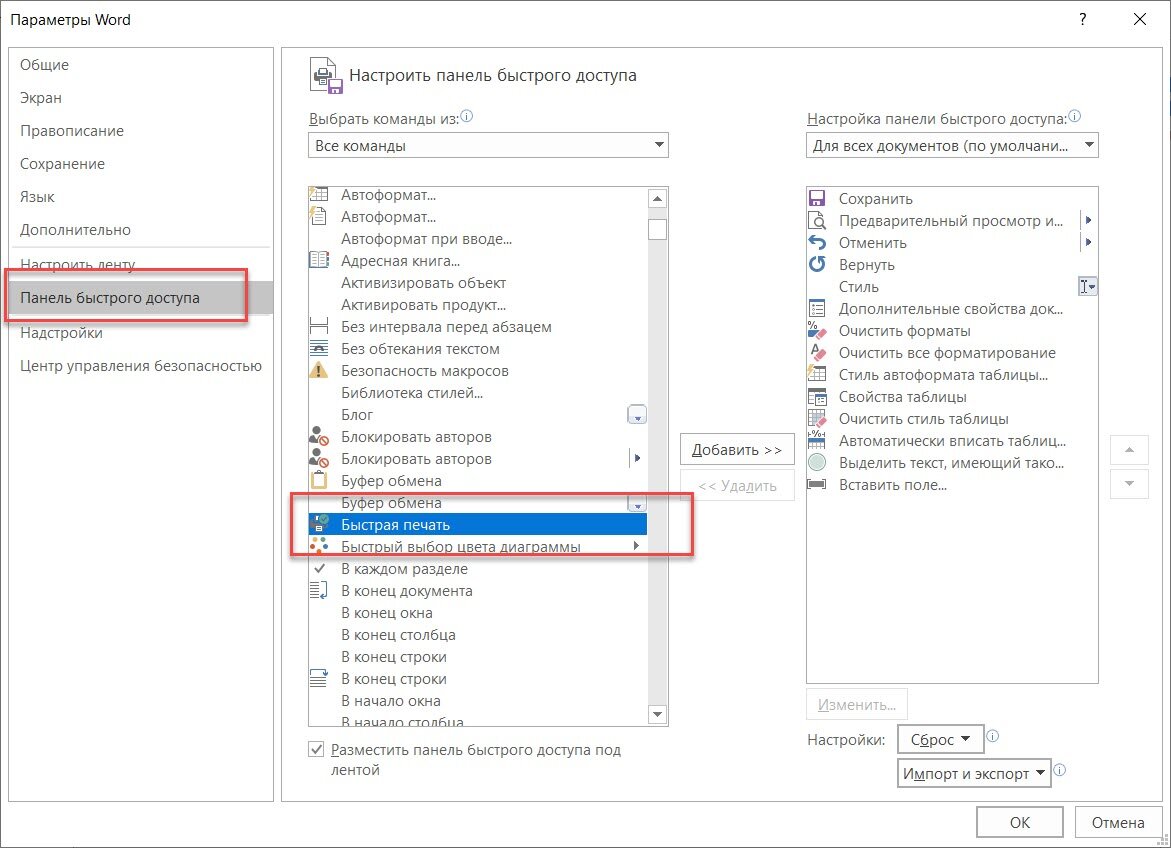Viewport: 1171px width, 848px height.
Task: Click the dropdown marker on the Блог row
Action: (x=637, y=415)
